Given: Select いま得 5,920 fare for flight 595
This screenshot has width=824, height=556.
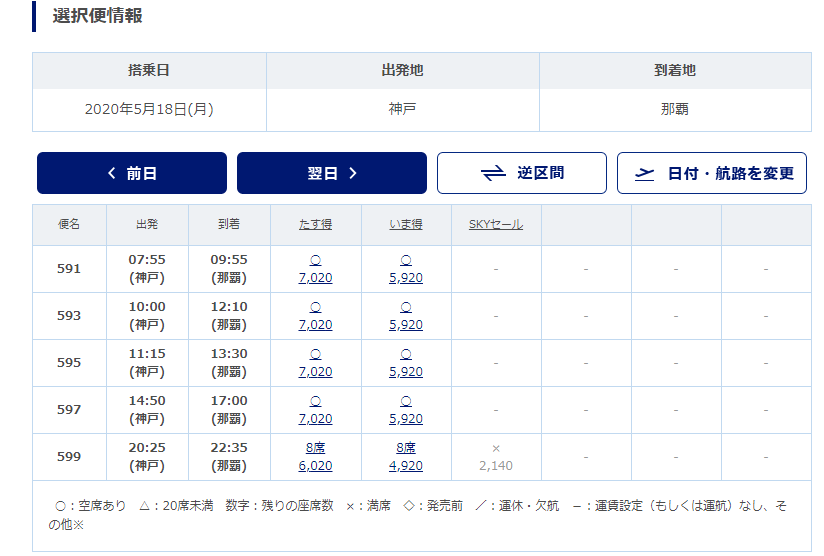Looking at the screenshot, I should tap(406, 372).
